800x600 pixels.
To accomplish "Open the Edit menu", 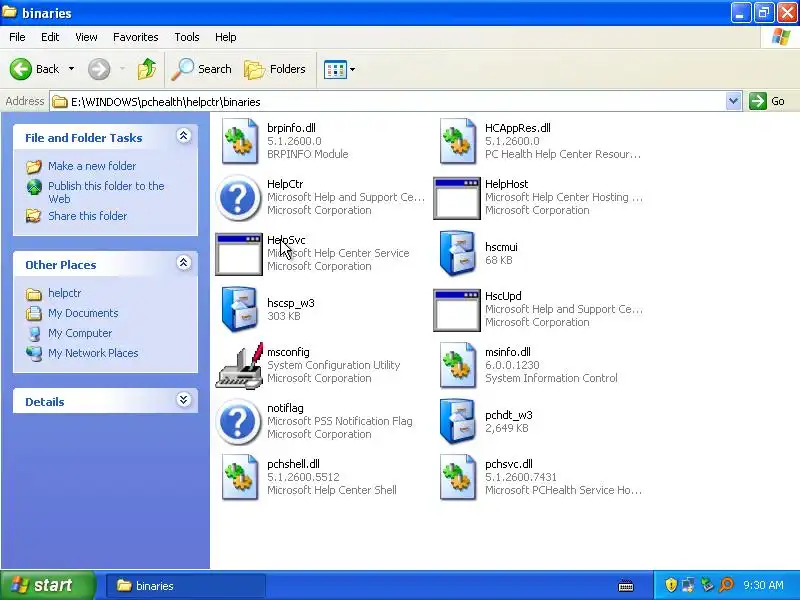I will (50, 37).
